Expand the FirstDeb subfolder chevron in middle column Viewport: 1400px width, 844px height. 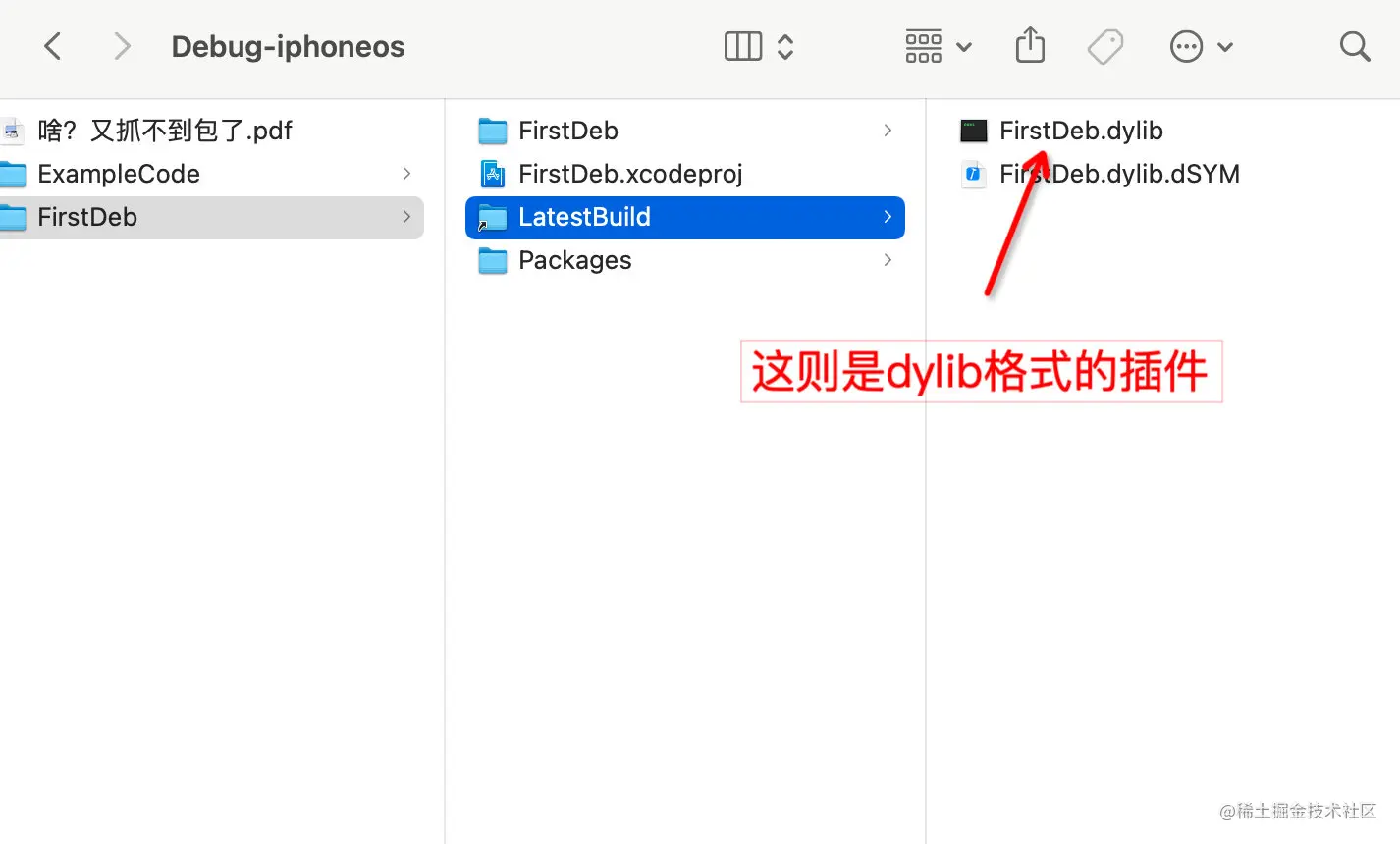tap(888, 131)
